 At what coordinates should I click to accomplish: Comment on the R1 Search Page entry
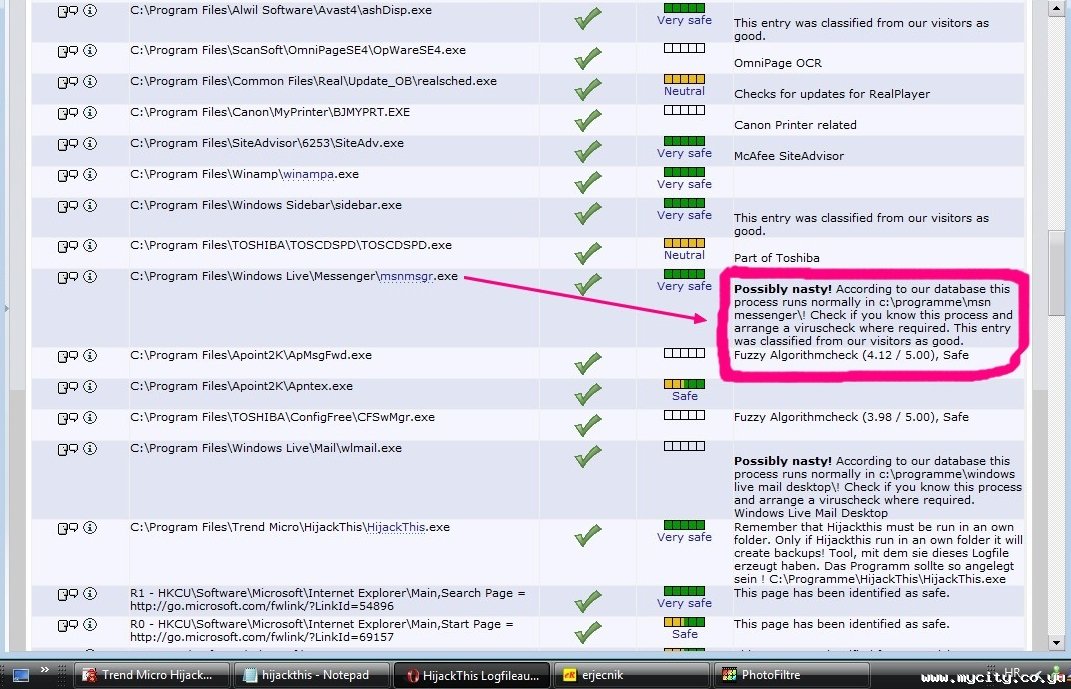tap(68, 595)
